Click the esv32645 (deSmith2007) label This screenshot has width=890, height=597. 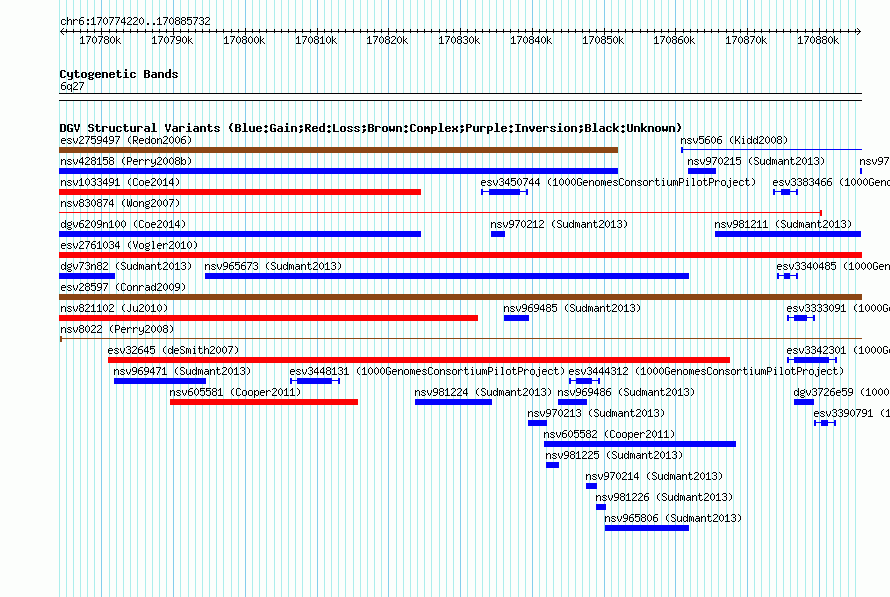pyautogui.click(x=174, y=350)
